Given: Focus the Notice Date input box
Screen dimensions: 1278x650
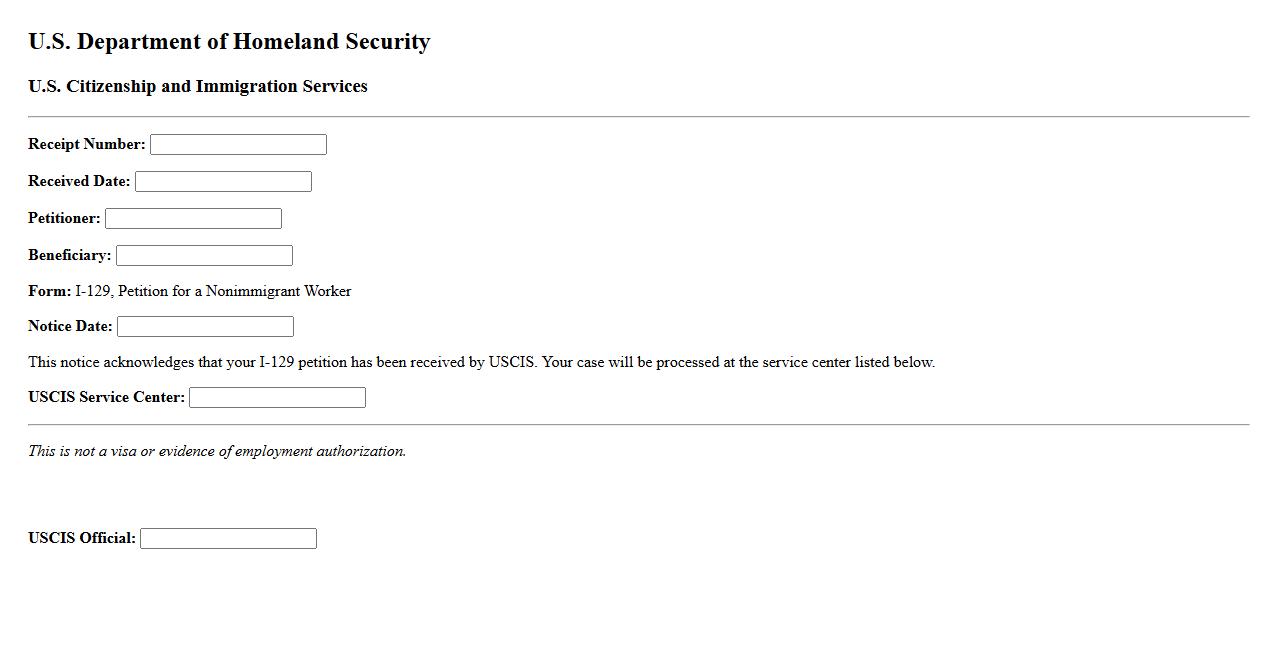Looking at the screenshot, I should click(x=205, y=327).
